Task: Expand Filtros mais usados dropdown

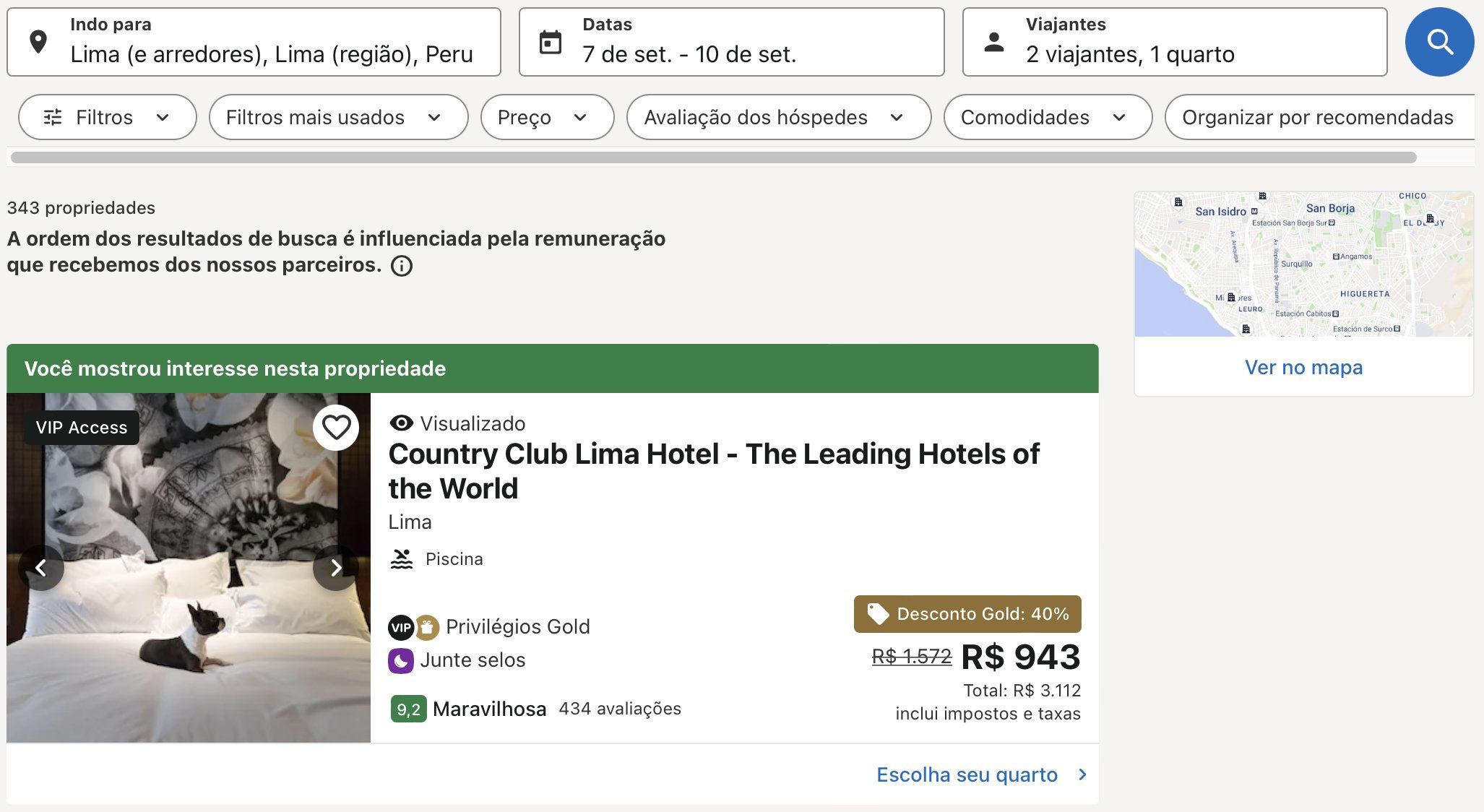Action: coord(338,117)
